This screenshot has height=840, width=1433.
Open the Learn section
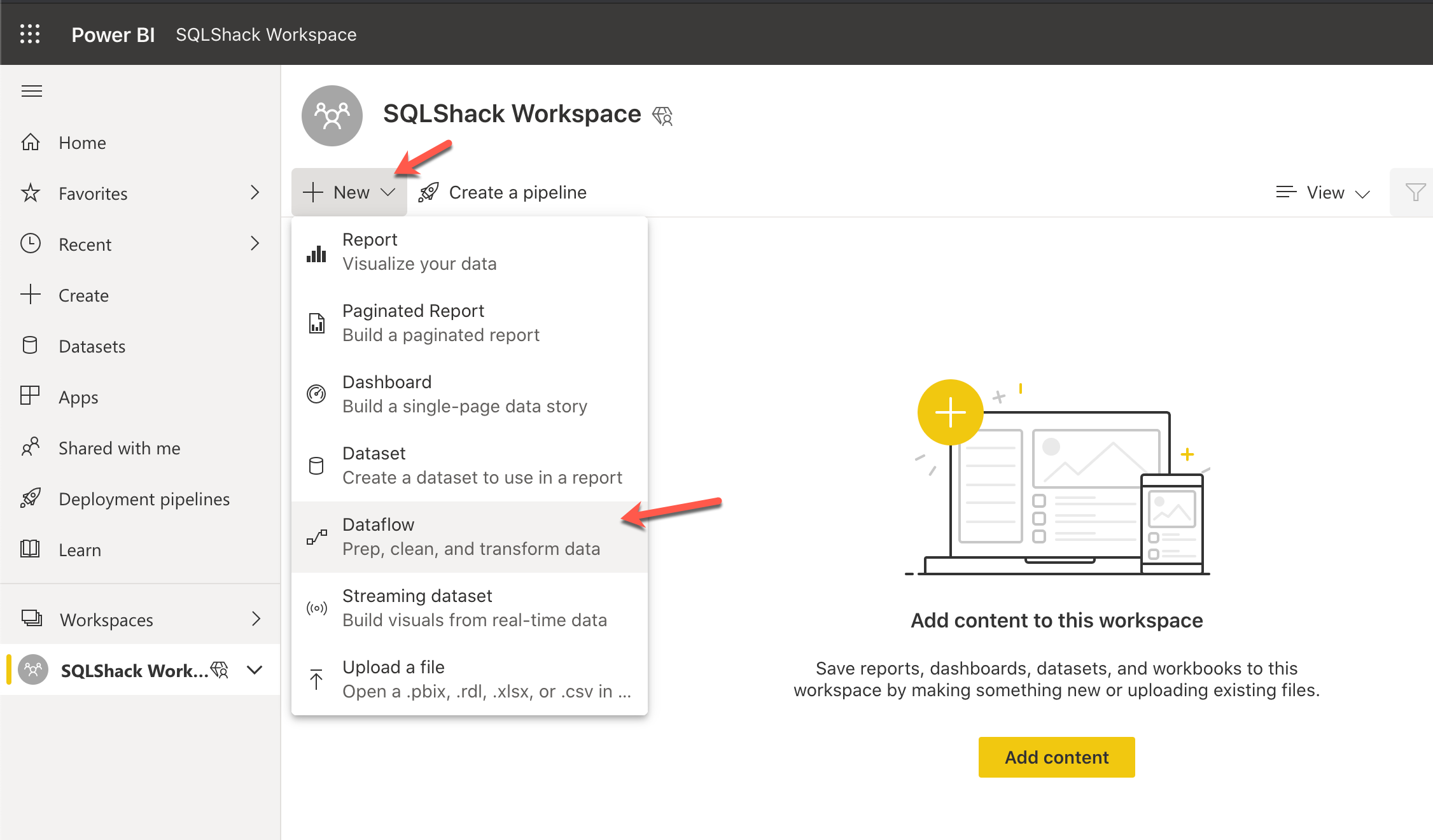tap(80, 549)
